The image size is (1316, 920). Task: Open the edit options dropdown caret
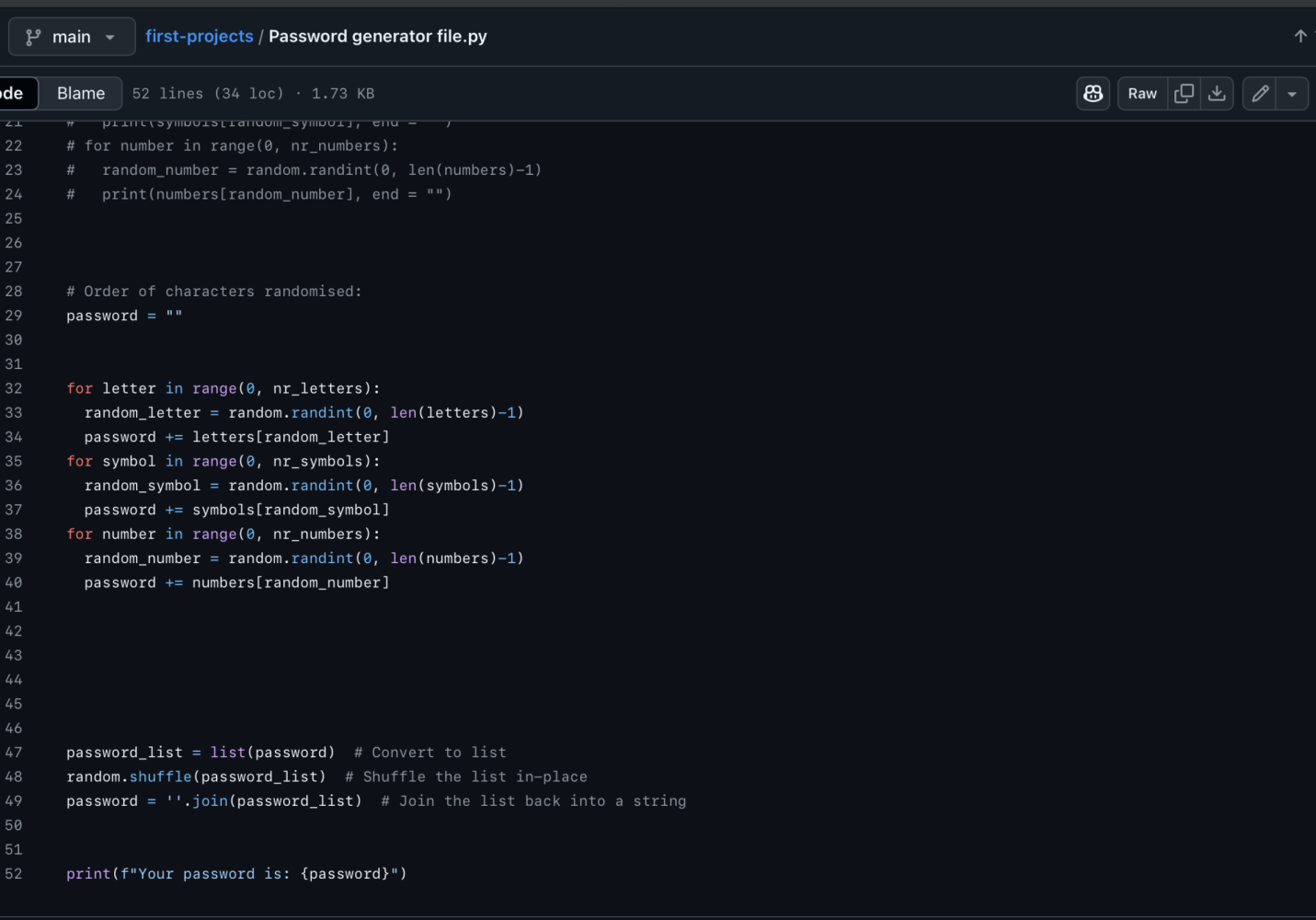coord(1292,93)
